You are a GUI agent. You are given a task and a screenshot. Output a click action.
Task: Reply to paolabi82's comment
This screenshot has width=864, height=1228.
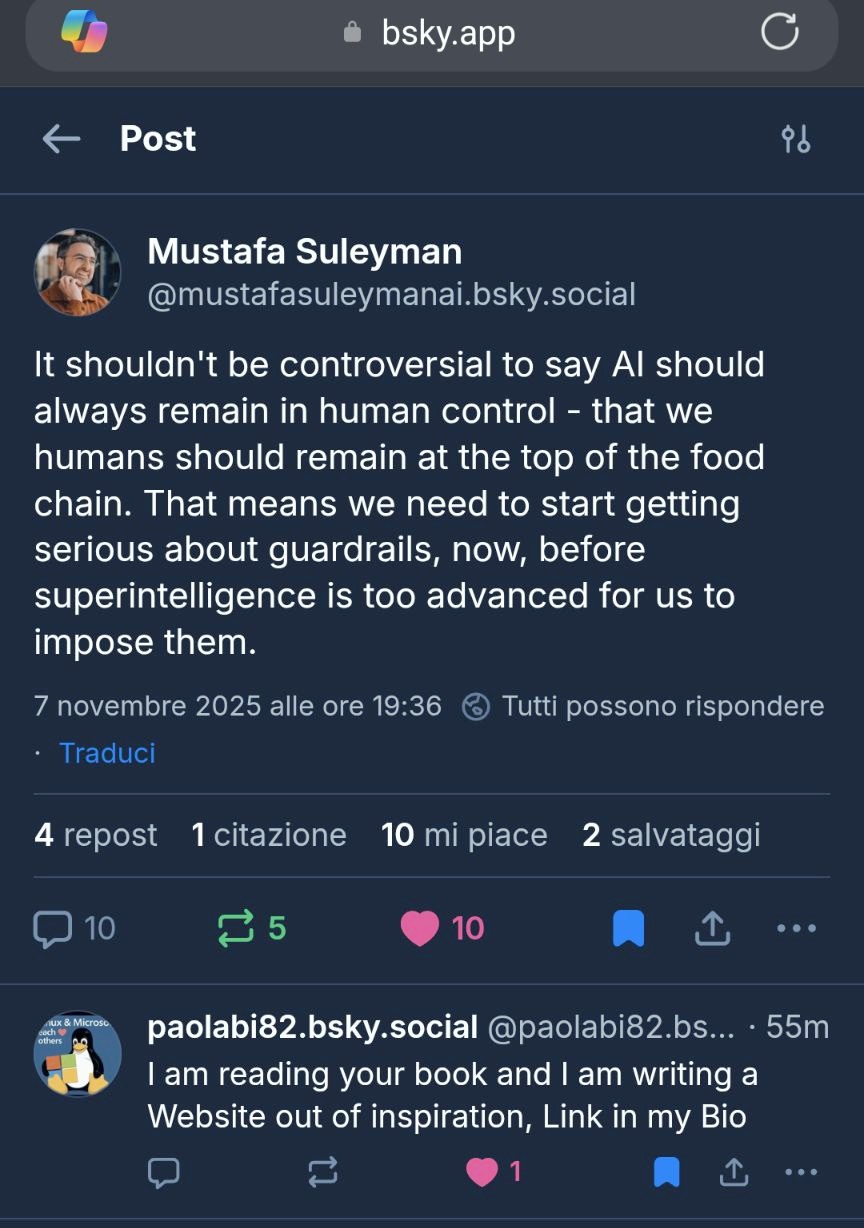coord(163,1171)
